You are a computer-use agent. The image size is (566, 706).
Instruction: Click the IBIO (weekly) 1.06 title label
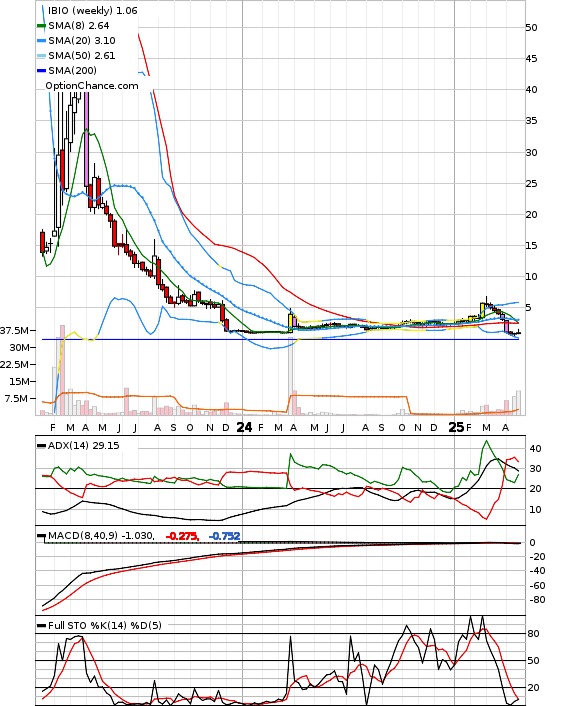point(92,10)
